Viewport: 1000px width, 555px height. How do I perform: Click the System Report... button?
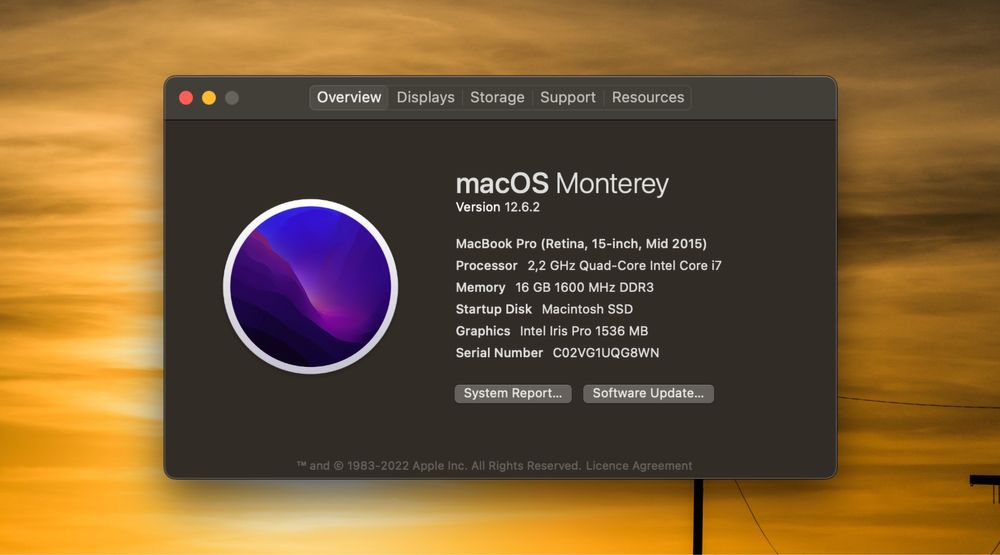click(x=513, y=394)
